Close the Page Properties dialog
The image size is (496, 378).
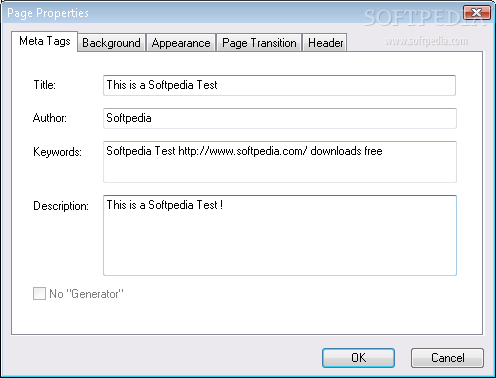pos(477,13)
